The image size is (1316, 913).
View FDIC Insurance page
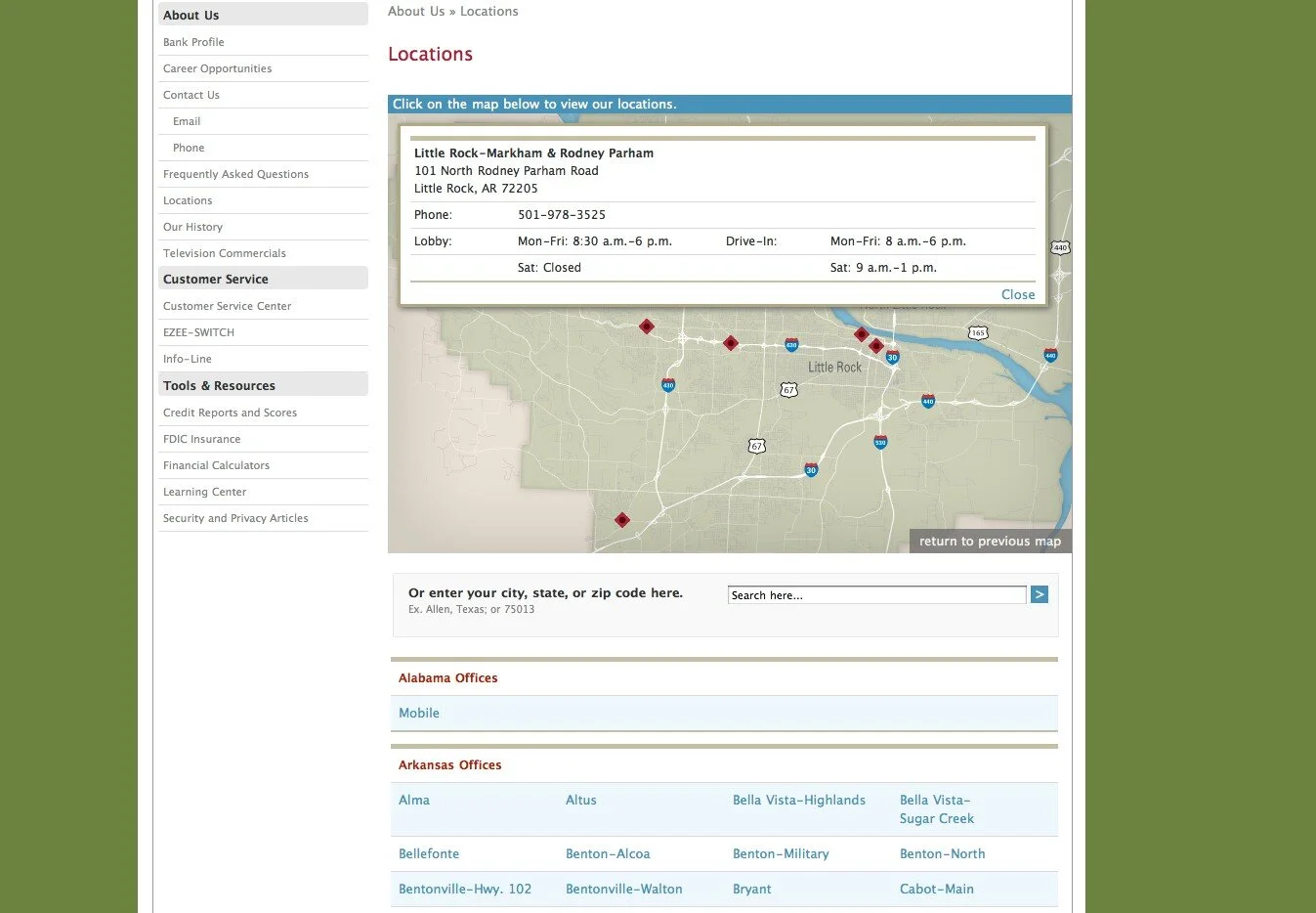tap(201, 439)
